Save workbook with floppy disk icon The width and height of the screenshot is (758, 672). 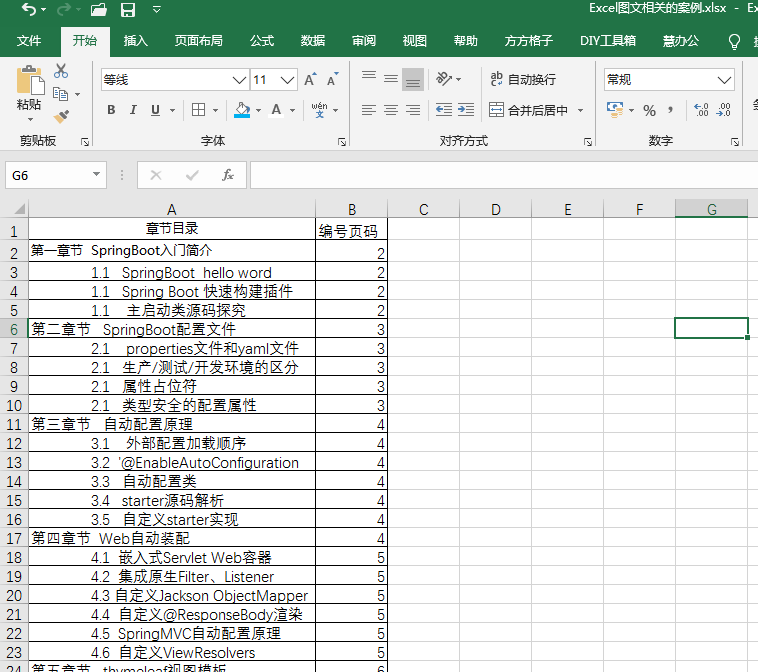(x=128, y=10)
